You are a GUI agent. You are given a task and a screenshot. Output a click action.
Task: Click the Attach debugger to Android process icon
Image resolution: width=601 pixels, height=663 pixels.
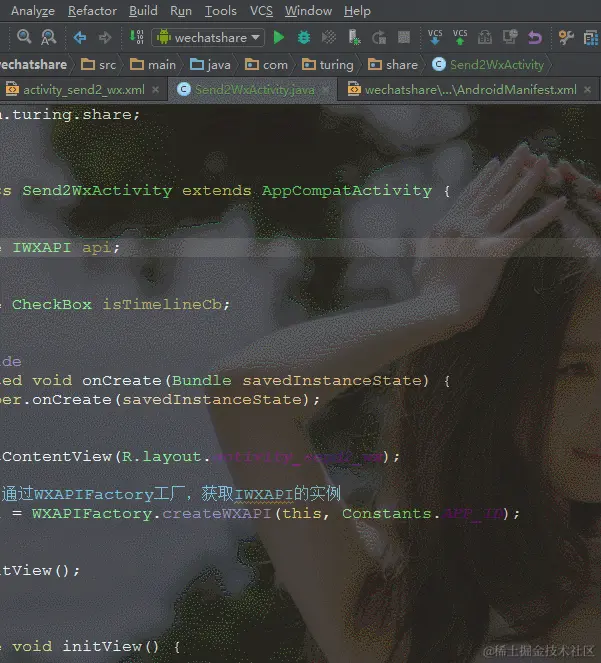click(x=354, y=37)
